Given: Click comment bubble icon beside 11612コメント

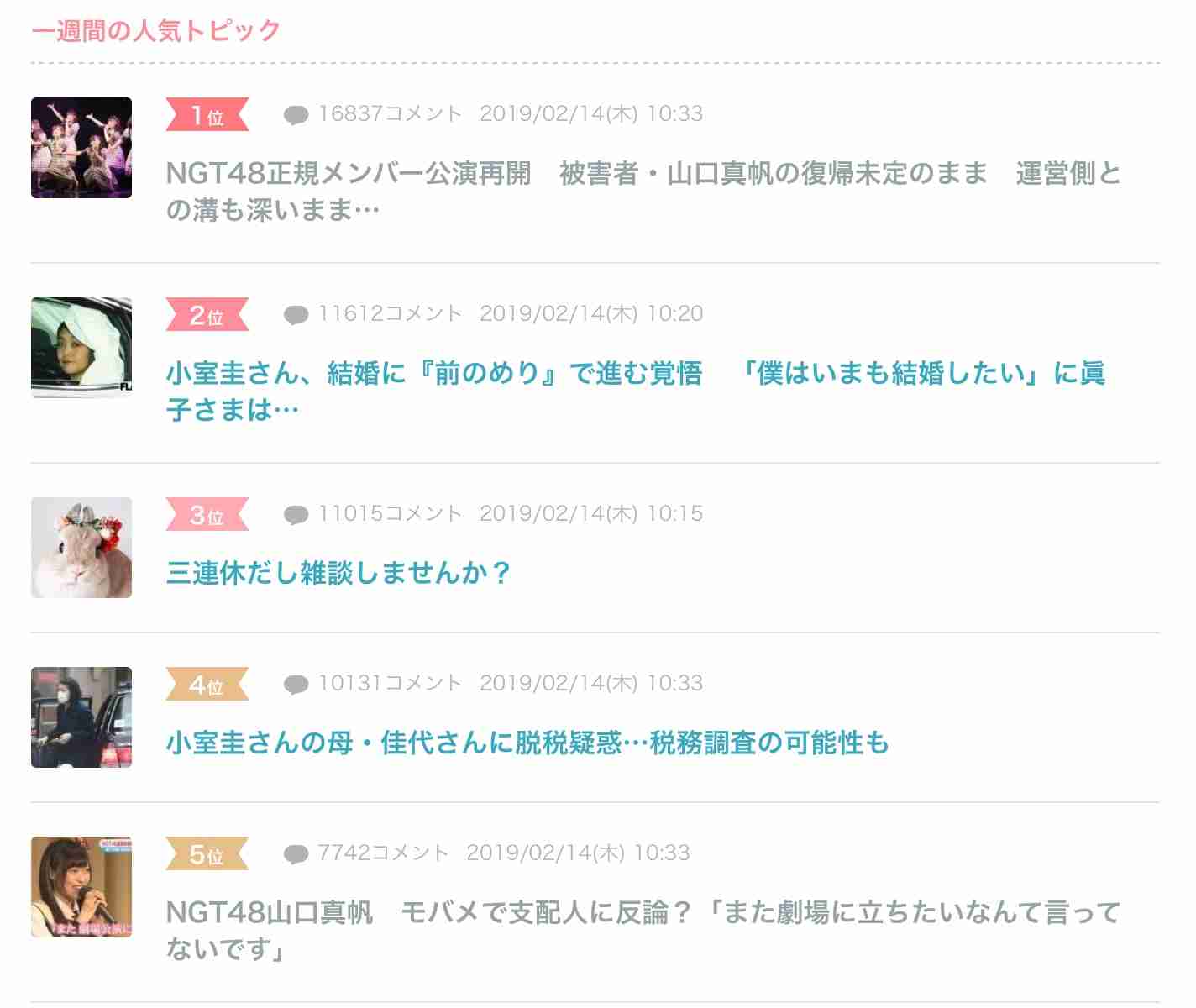Looking at the screenshot, I should coord(296,315).
